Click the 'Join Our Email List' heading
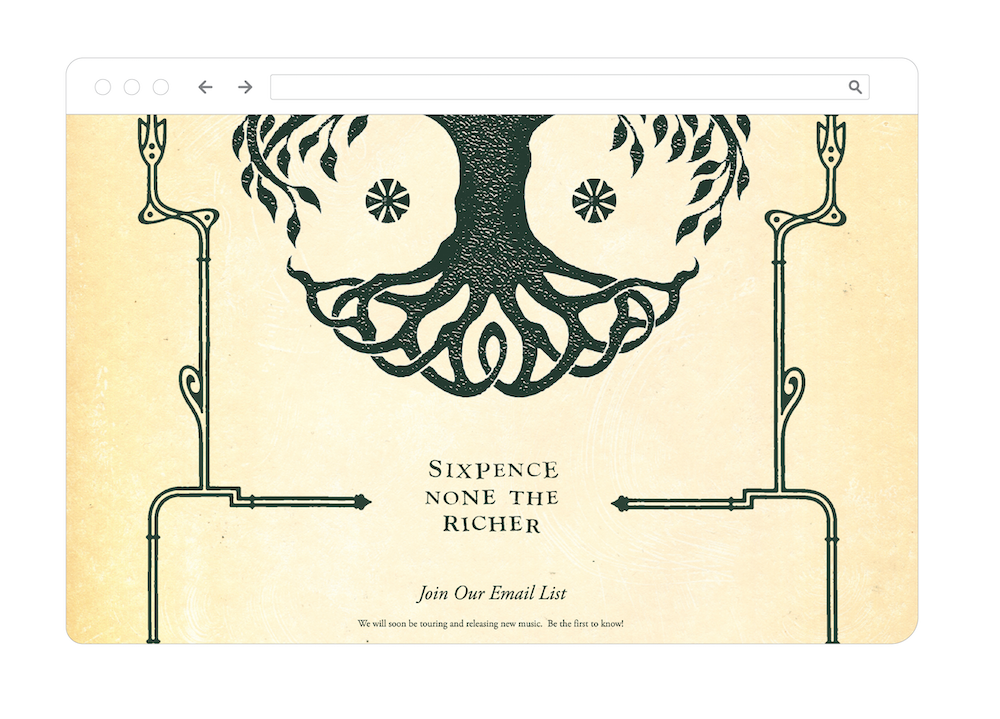1000x719 pixels. pyautogui.click(x=492, y=593)
